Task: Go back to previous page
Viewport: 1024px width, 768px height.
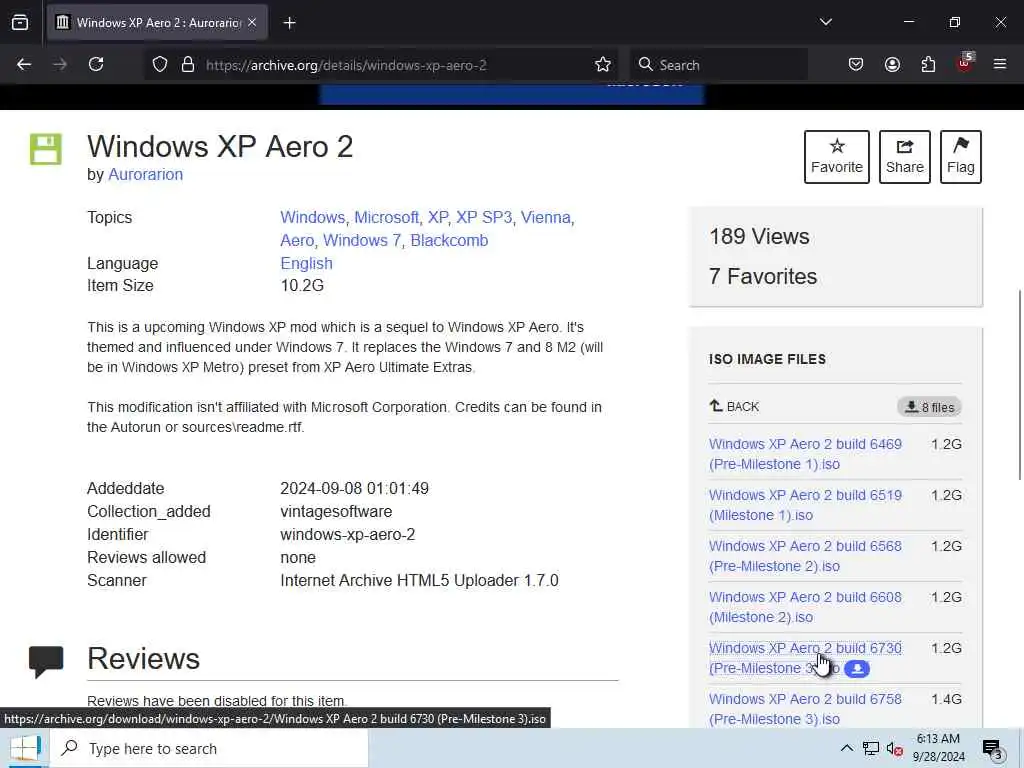Action: [x=24, y=64]
